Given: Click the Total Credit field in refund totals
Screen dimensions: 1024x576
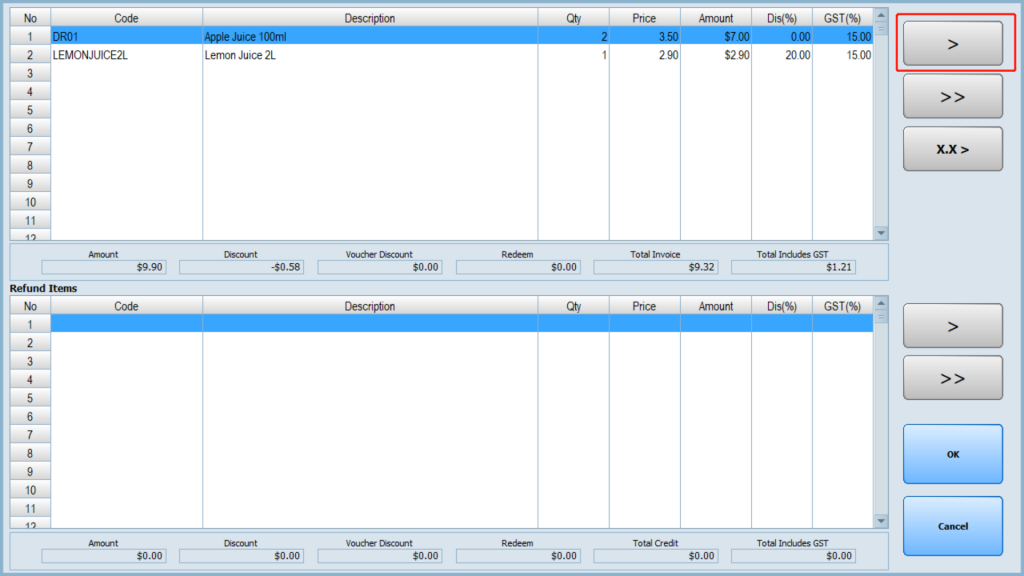Looking at the screenshot, I should [x=655, y=555].
